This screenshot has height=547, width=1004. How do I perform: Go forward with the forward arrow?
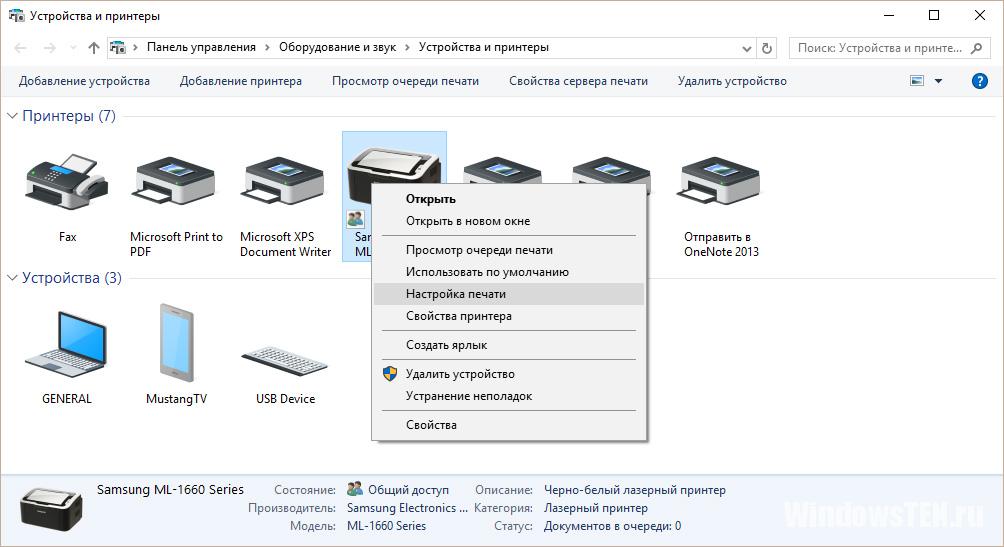coord(49,48)
